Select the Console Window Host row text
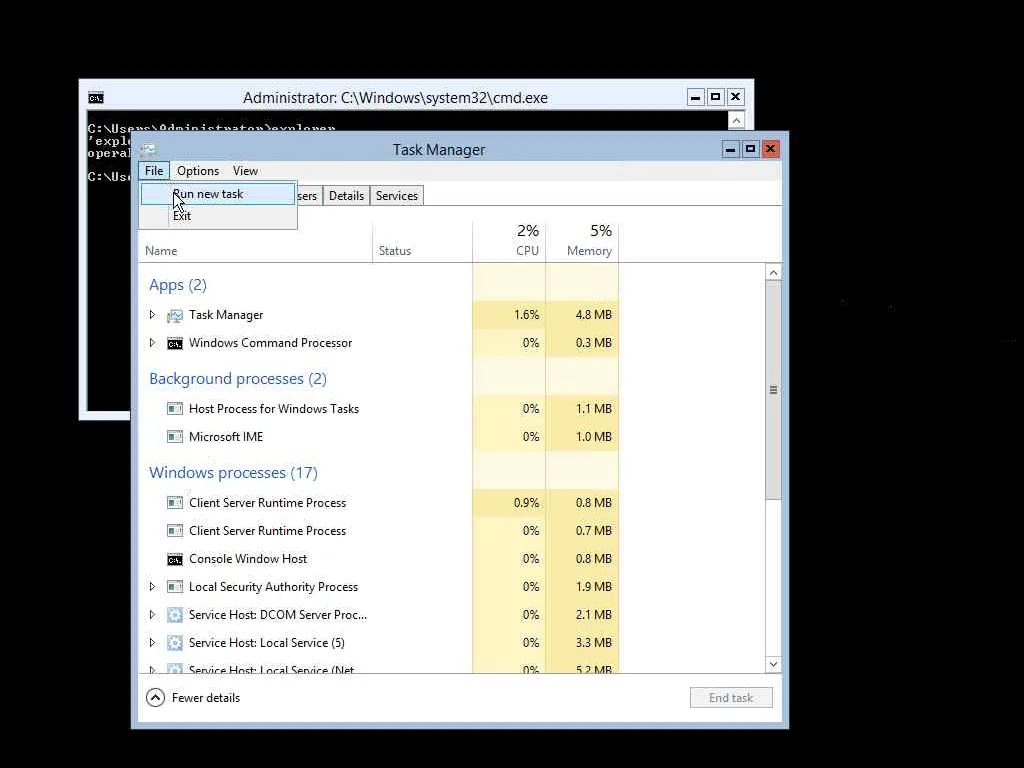 [248, 559]
